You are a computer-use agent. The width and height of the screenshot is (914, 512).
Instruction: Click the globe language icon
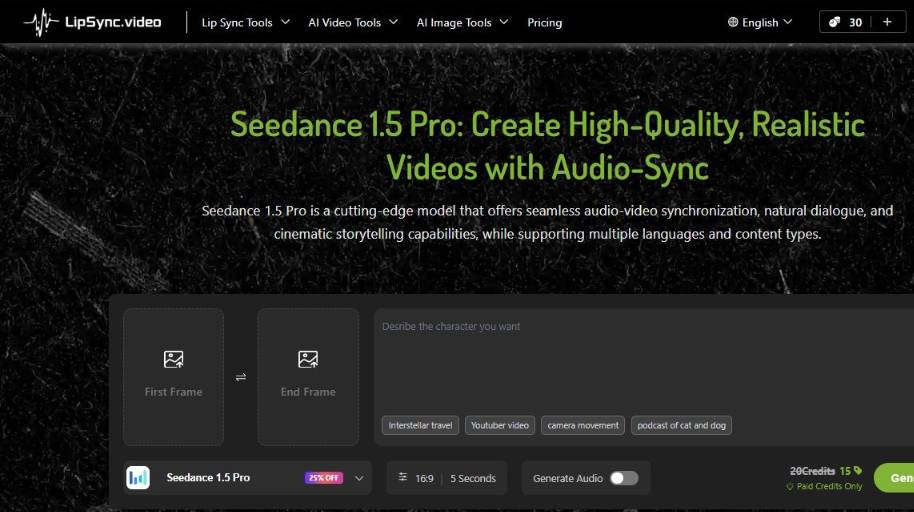(x=733, y=22)
